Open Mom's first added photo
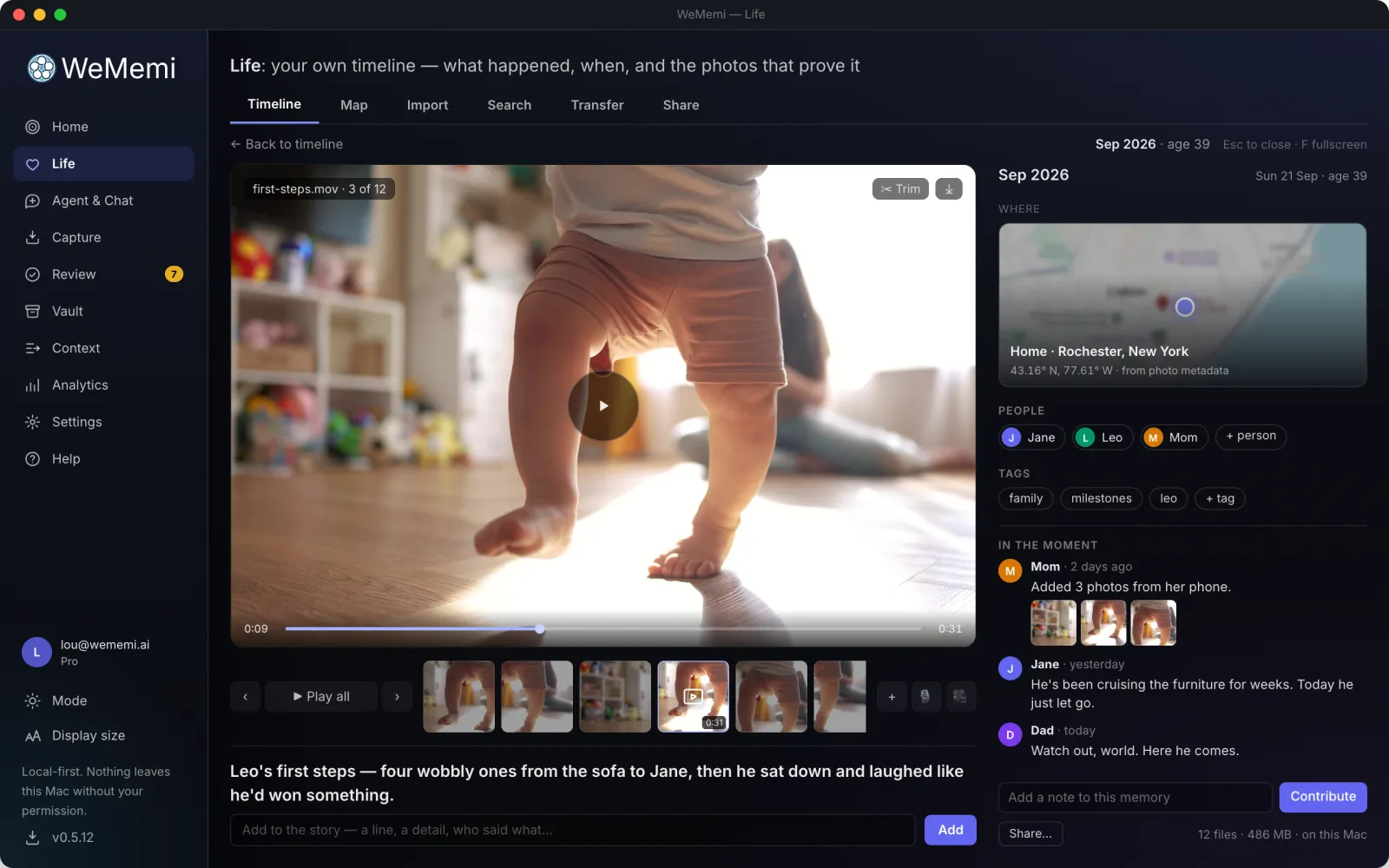Image resolution: width=1389 pixels, height=868 pixels. pyautogui.click(x=1053, y=623)
